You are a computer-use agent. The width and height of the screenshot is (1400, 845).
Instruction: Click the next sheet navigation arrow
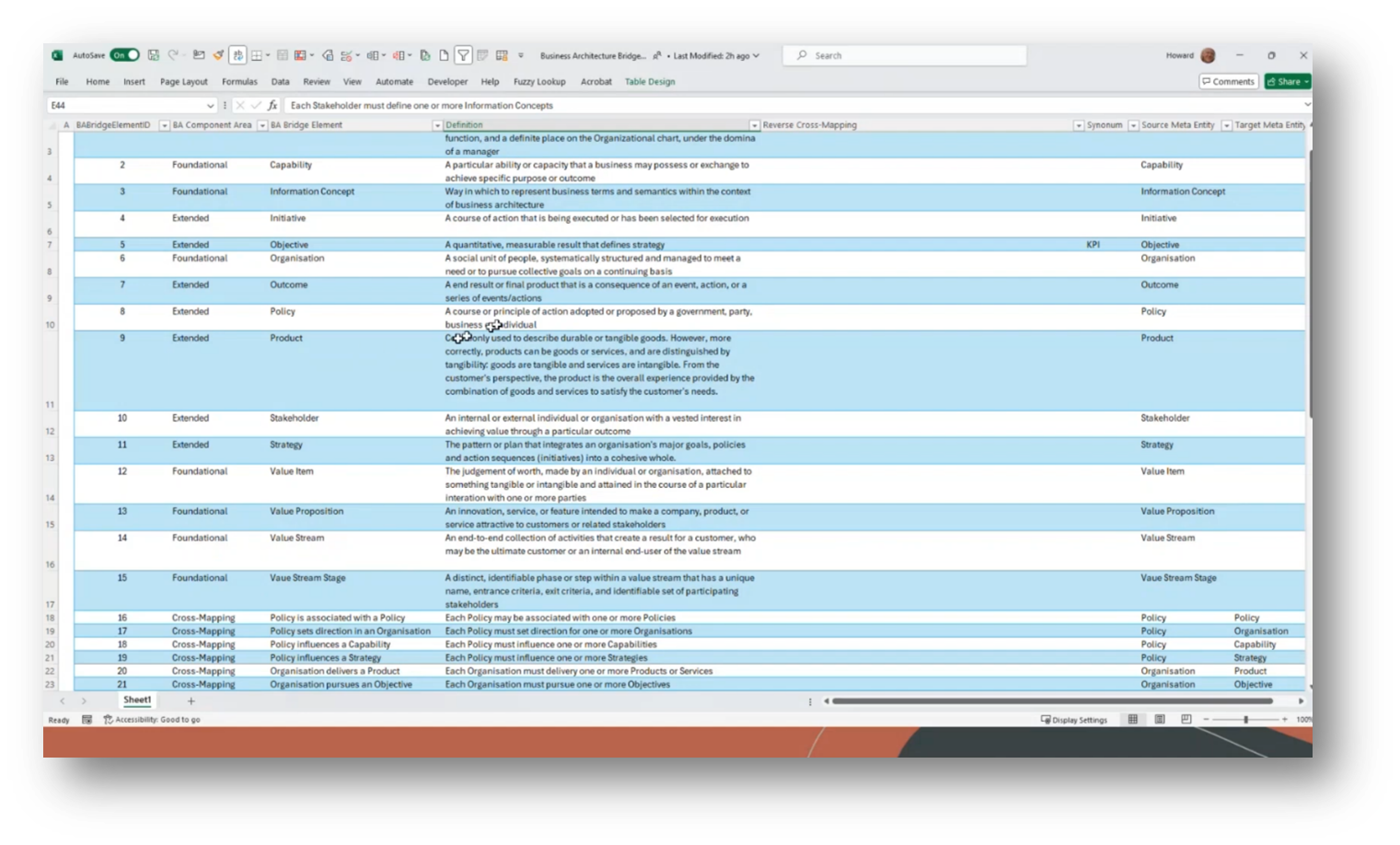click(84, 701)
